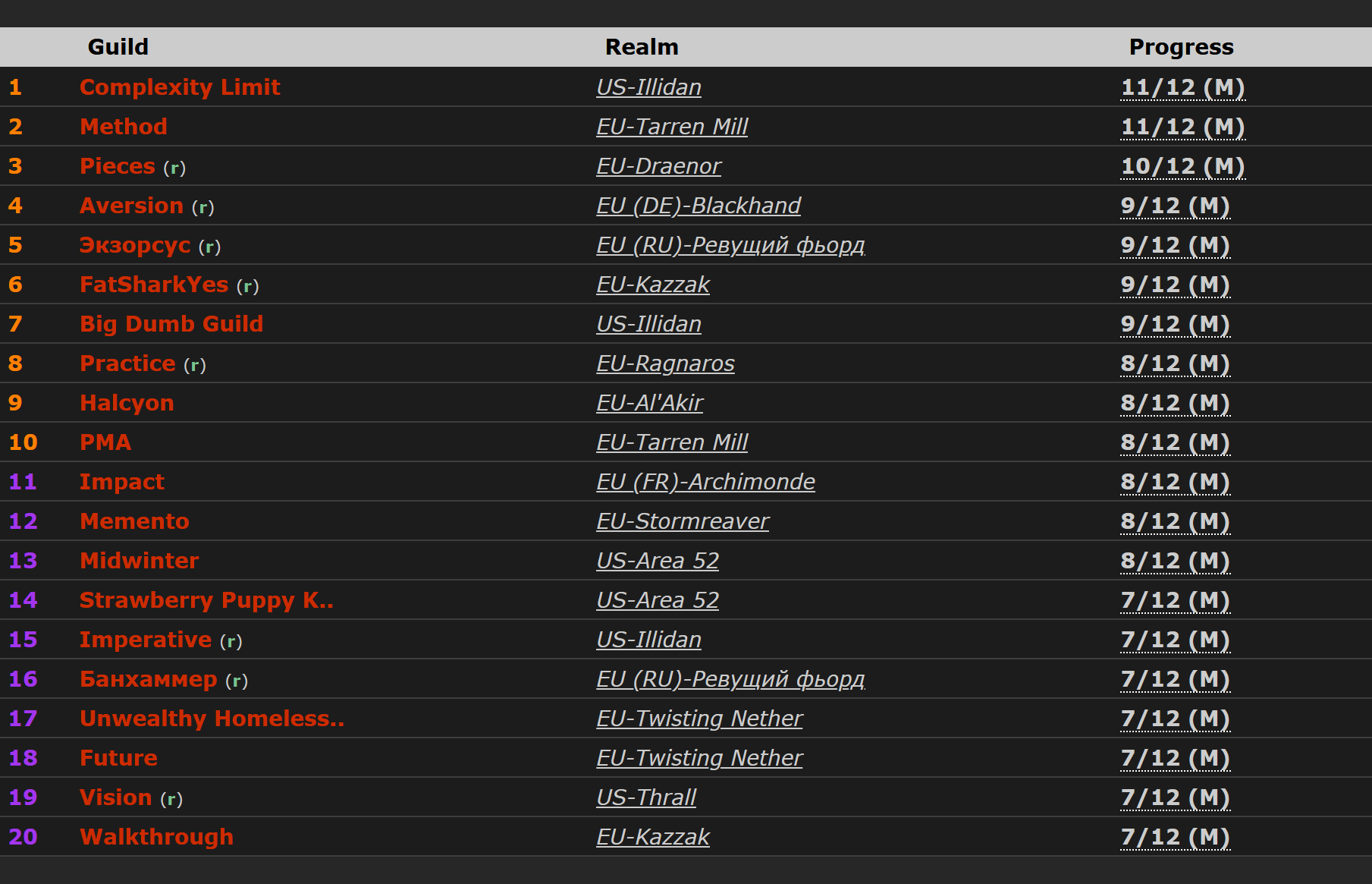Open the Unwealthy Homeless.. guild link

pyautogui.click(x=212, y=719)
